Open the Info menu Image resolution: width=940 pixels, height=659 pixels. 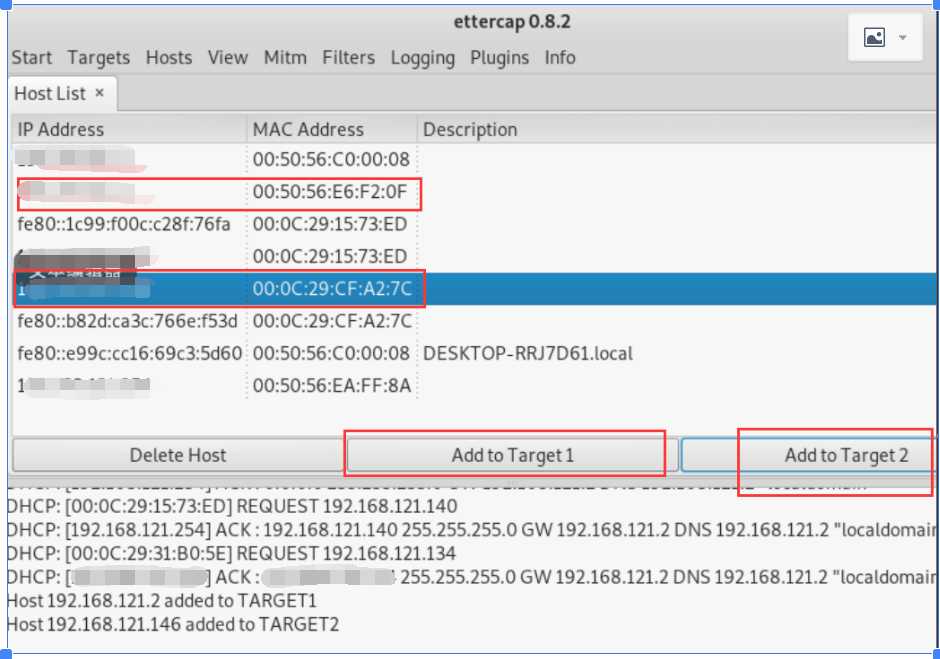point(560,58)
